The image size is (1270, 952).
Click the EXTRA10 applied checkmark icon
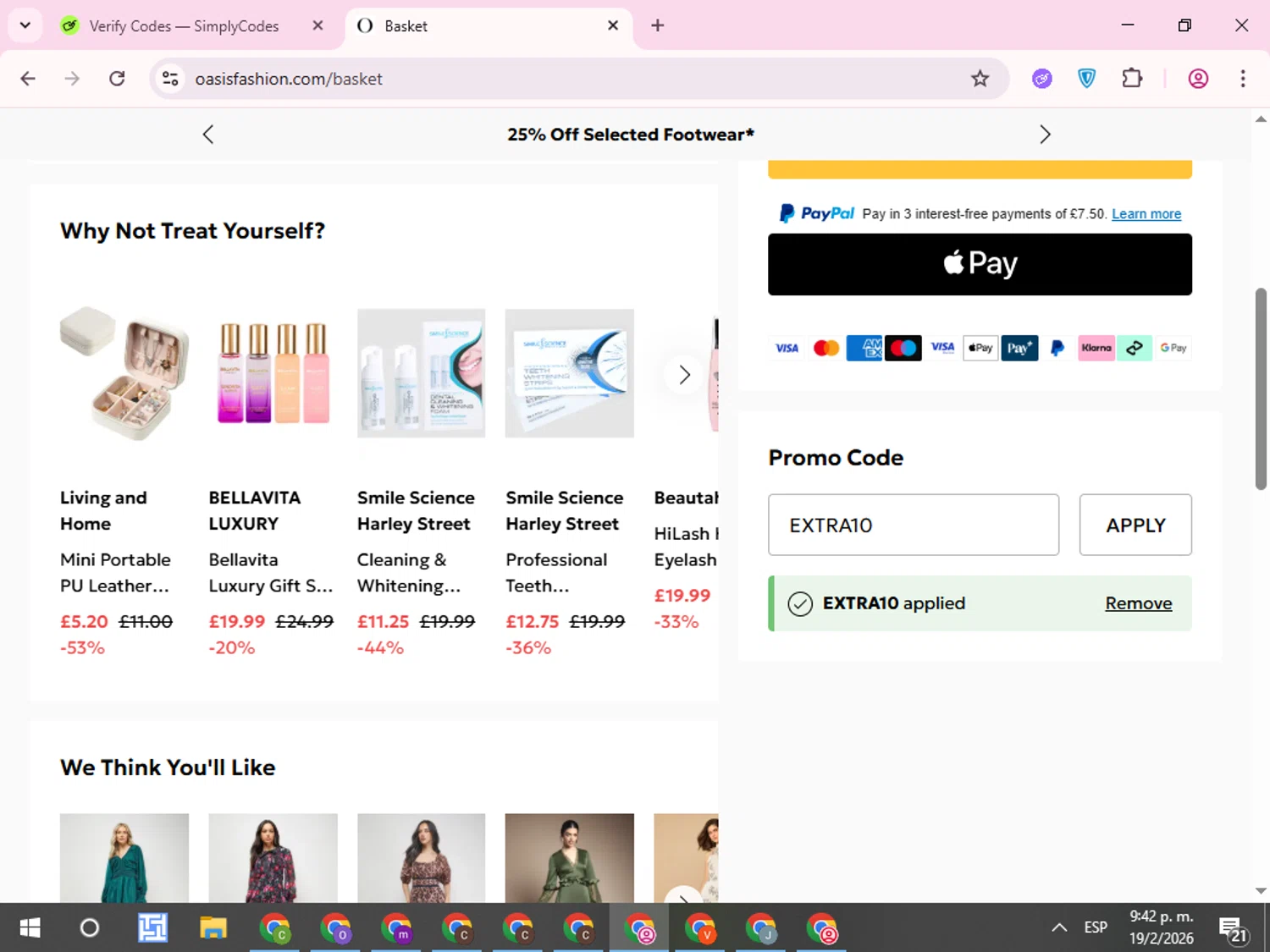[800, 603]
